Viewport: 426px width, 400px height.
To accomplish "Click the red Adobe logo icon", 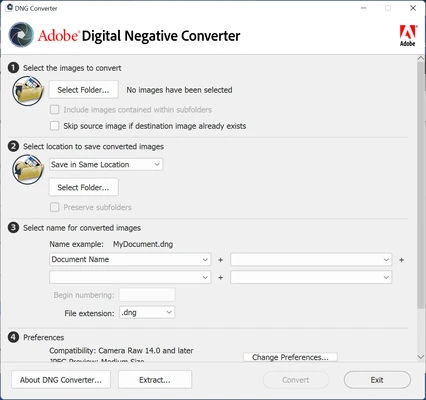I will [407, 35].
